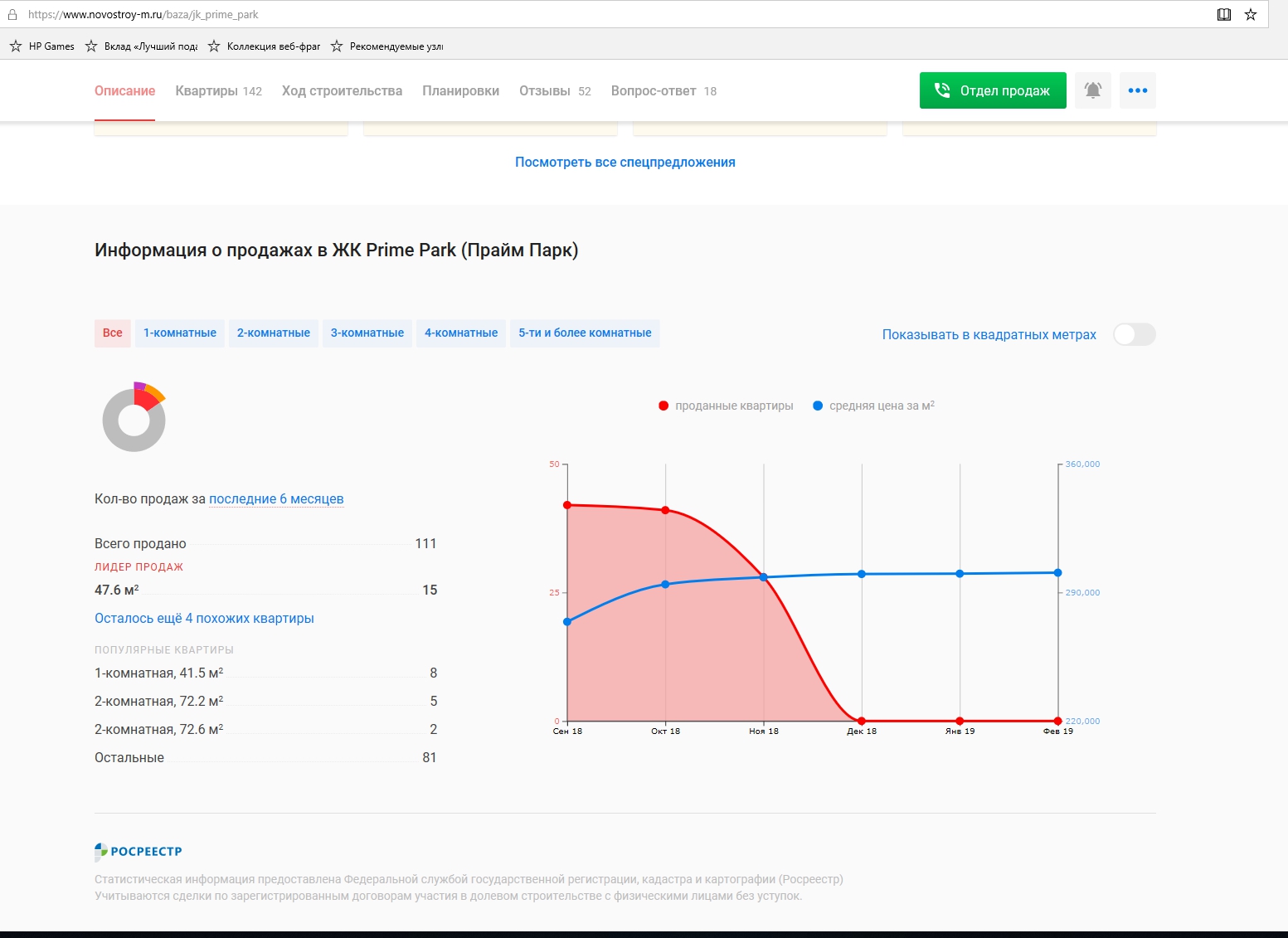Click right axis value 360,000
The image size is (1288, 938).
click(x=1082, y=464)
